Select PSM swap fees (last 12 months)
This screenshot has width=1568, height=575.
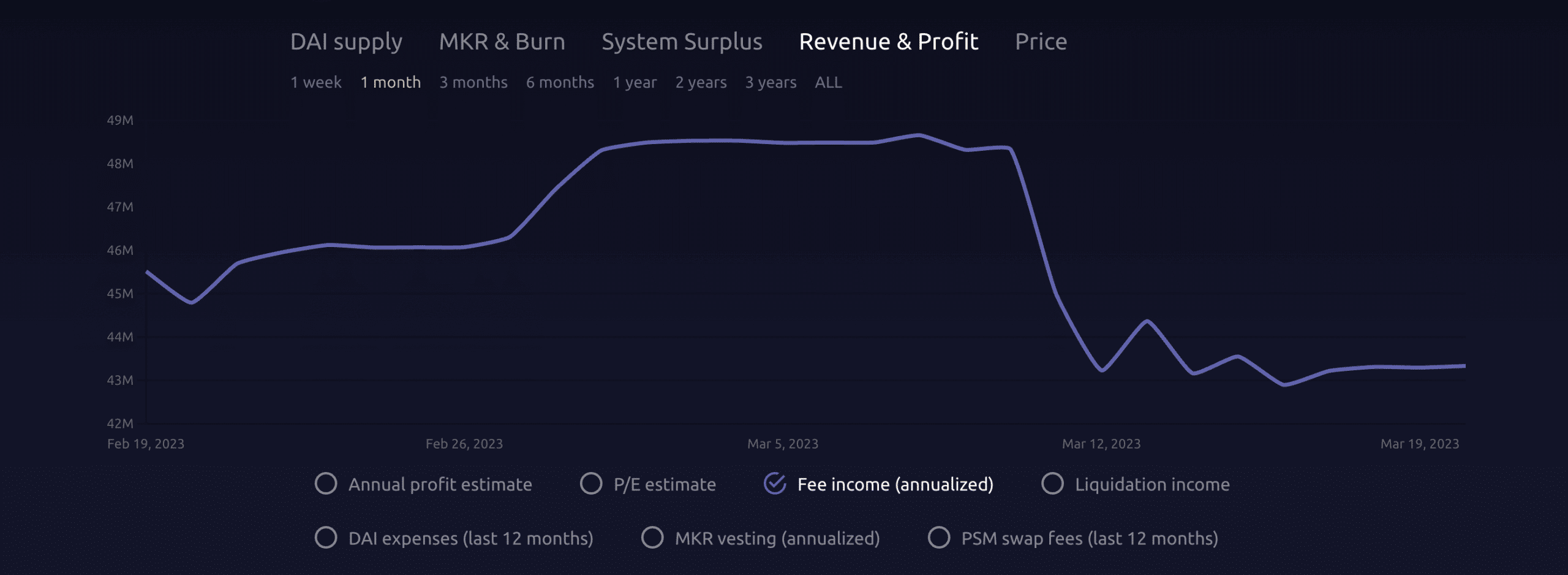coord(939,538)
